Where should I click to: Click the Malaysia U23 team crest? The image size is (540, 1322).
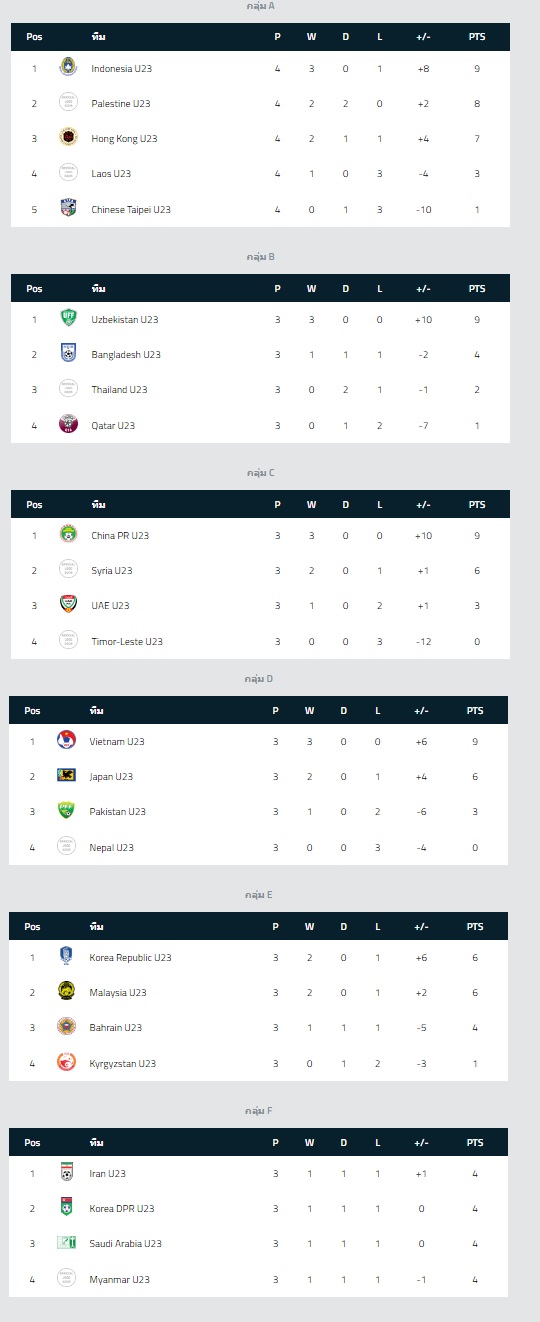(x=66, y=992)
